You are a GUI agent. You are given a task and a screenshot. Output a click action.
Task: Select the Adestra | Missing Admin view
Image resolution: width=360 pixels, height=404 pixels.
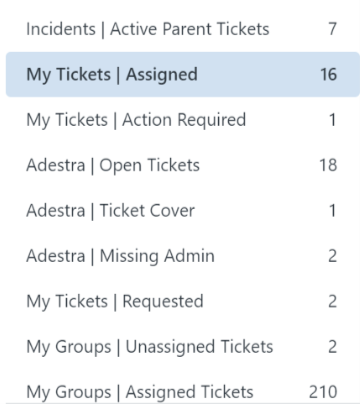point(183,256)
